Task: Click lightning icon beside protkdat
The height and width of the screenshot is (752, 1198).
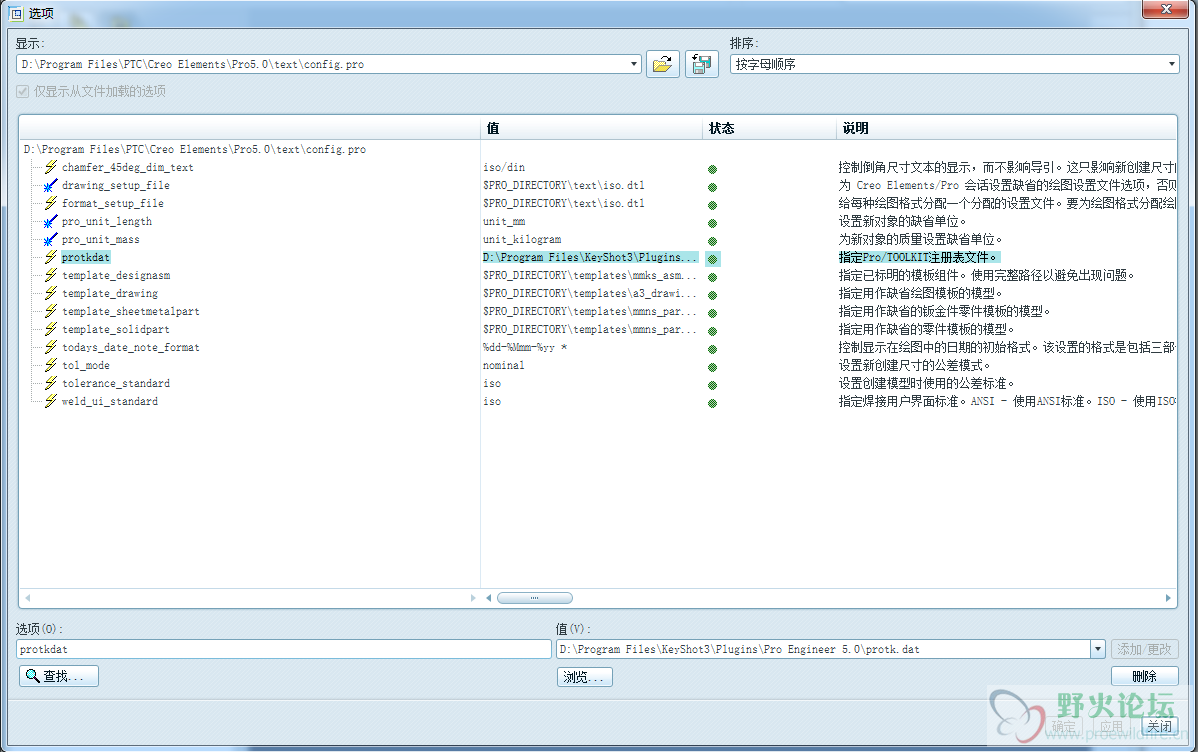Action: (51, 257)
